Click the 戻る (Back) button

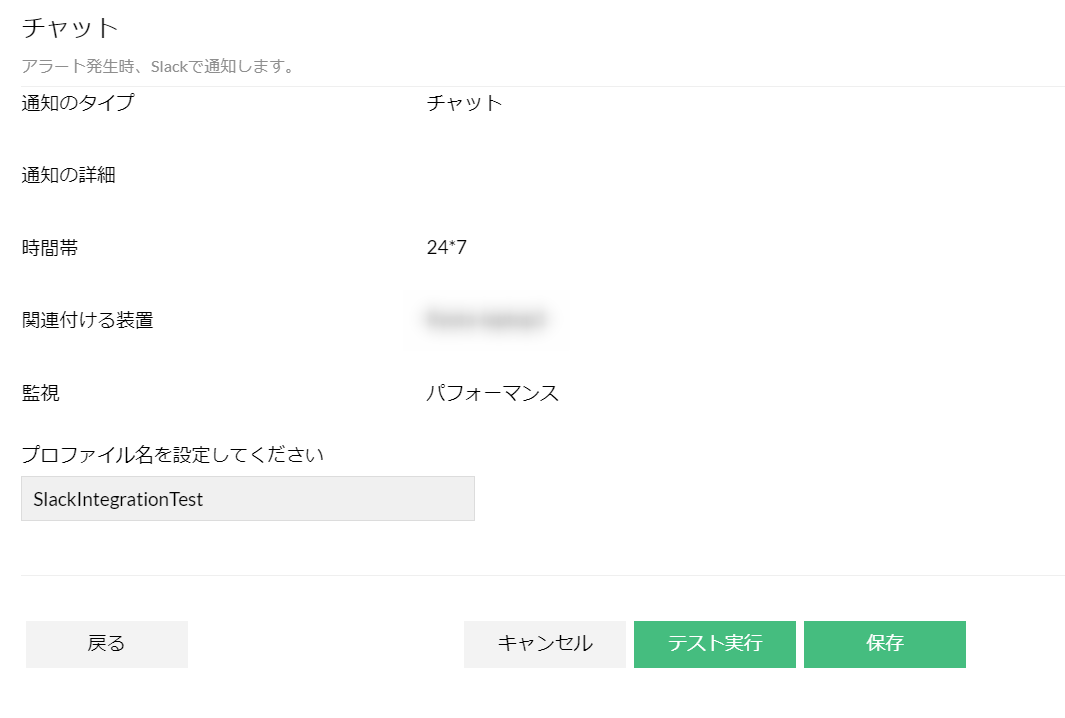[x=106, y=644]
